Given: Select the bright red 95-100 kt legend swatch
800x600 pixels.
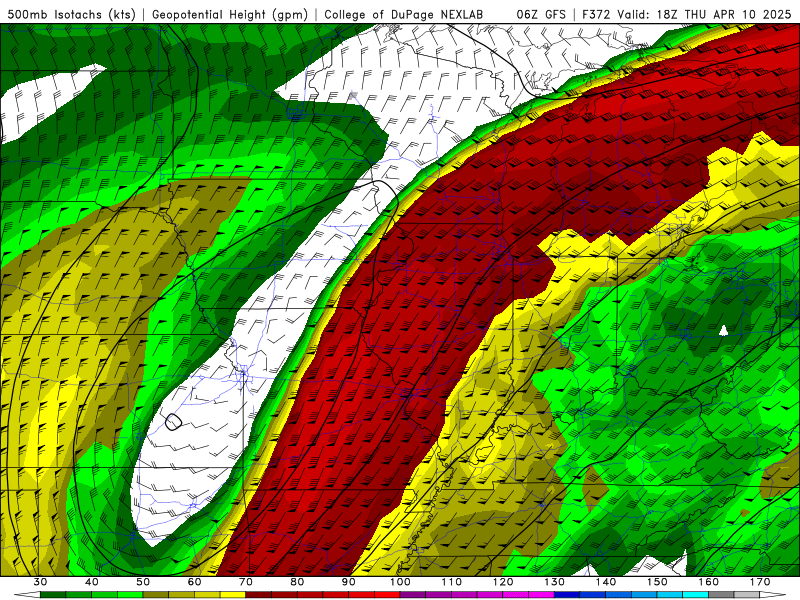Looking at the screenshot, I should point(387,595).
